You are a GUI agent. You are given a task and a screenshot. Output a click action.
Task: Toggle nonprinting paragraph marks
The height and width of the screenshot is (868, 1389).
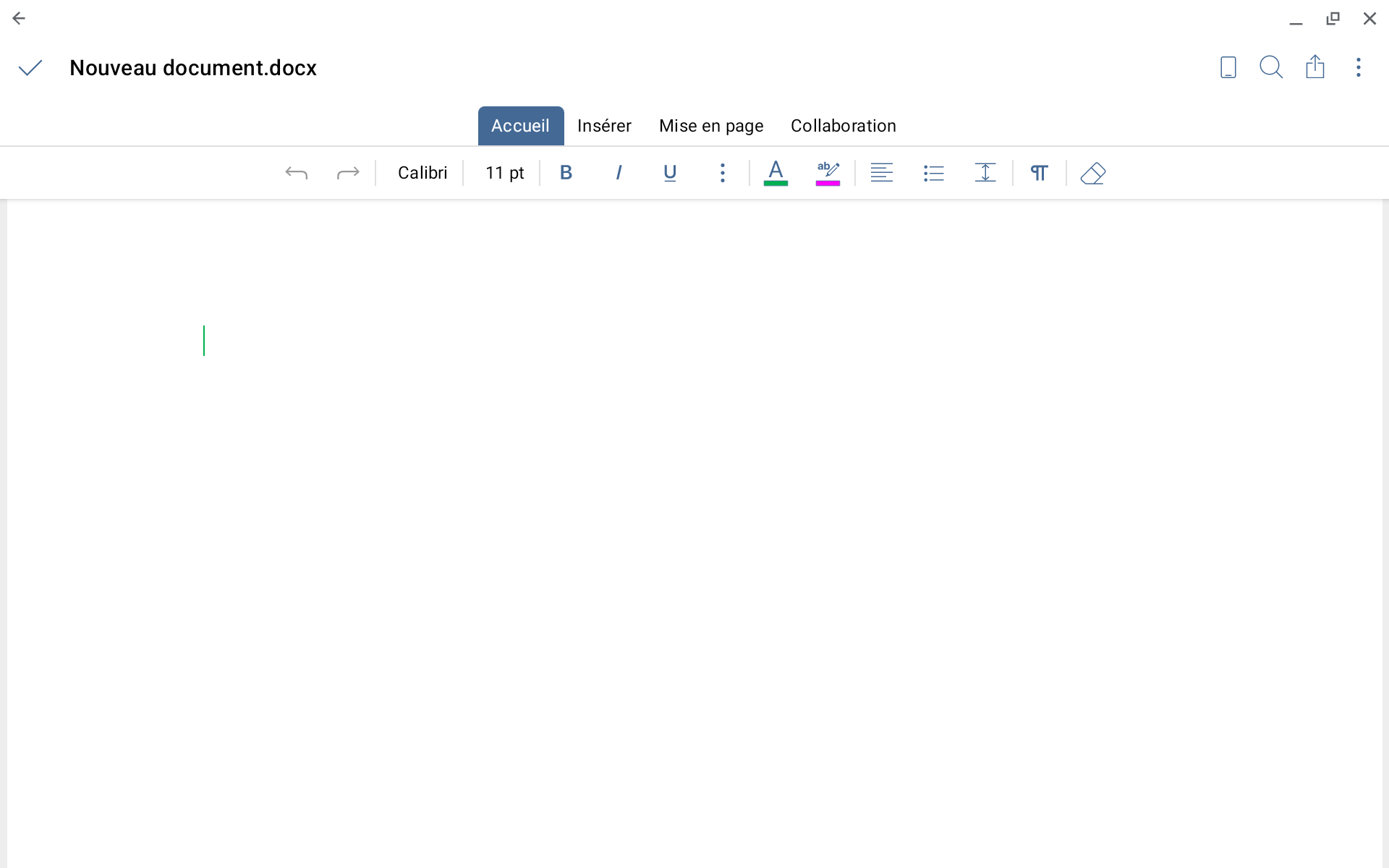(1039, 173)
